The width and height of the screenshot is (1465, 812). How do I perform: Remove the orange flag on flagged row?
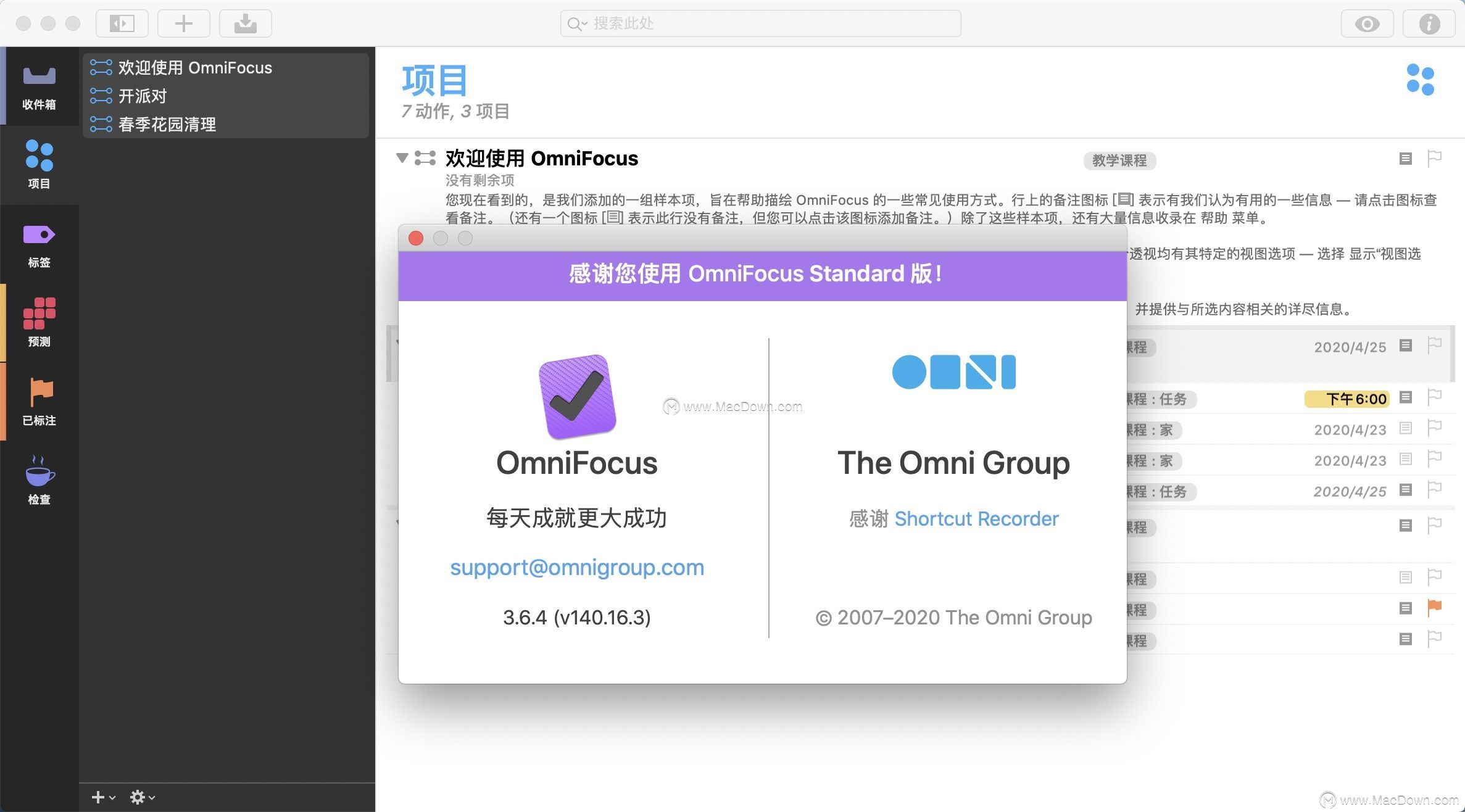point(1434,608)
